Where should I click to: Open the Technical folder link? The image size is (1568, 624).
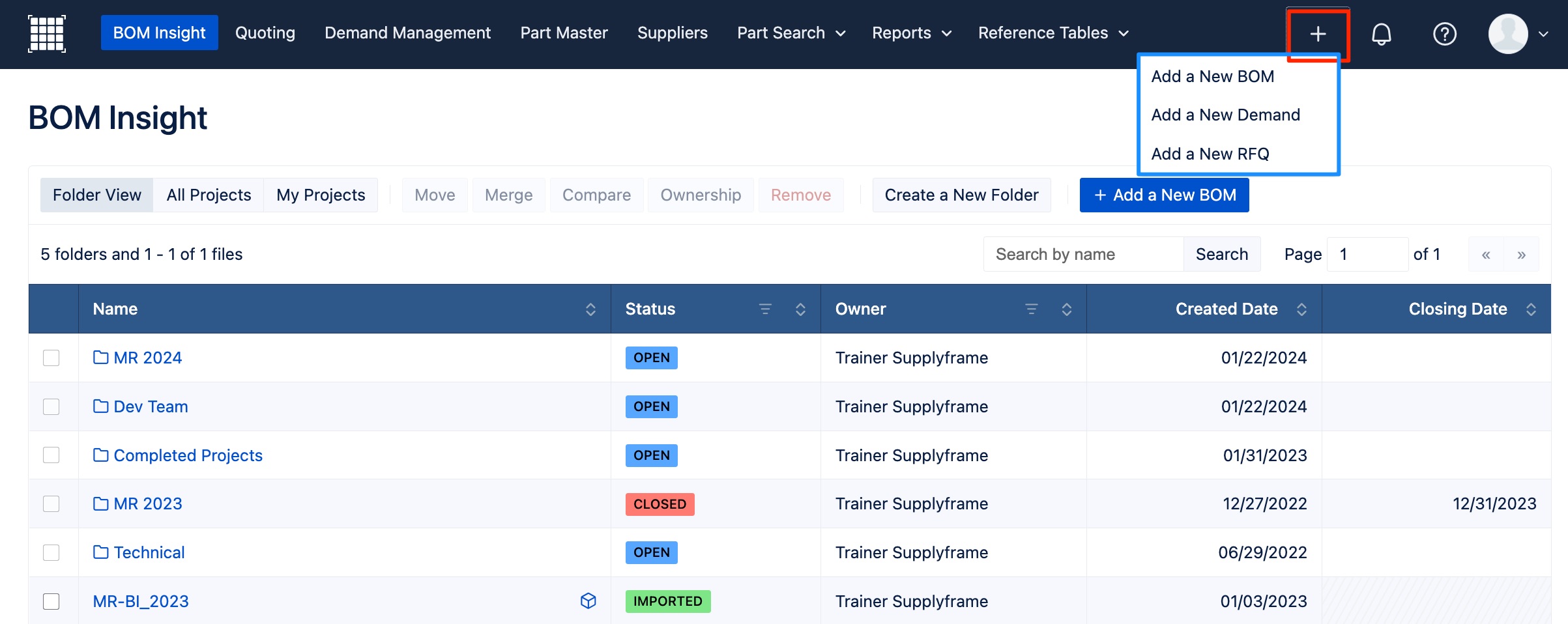click(x=149, y=552)
